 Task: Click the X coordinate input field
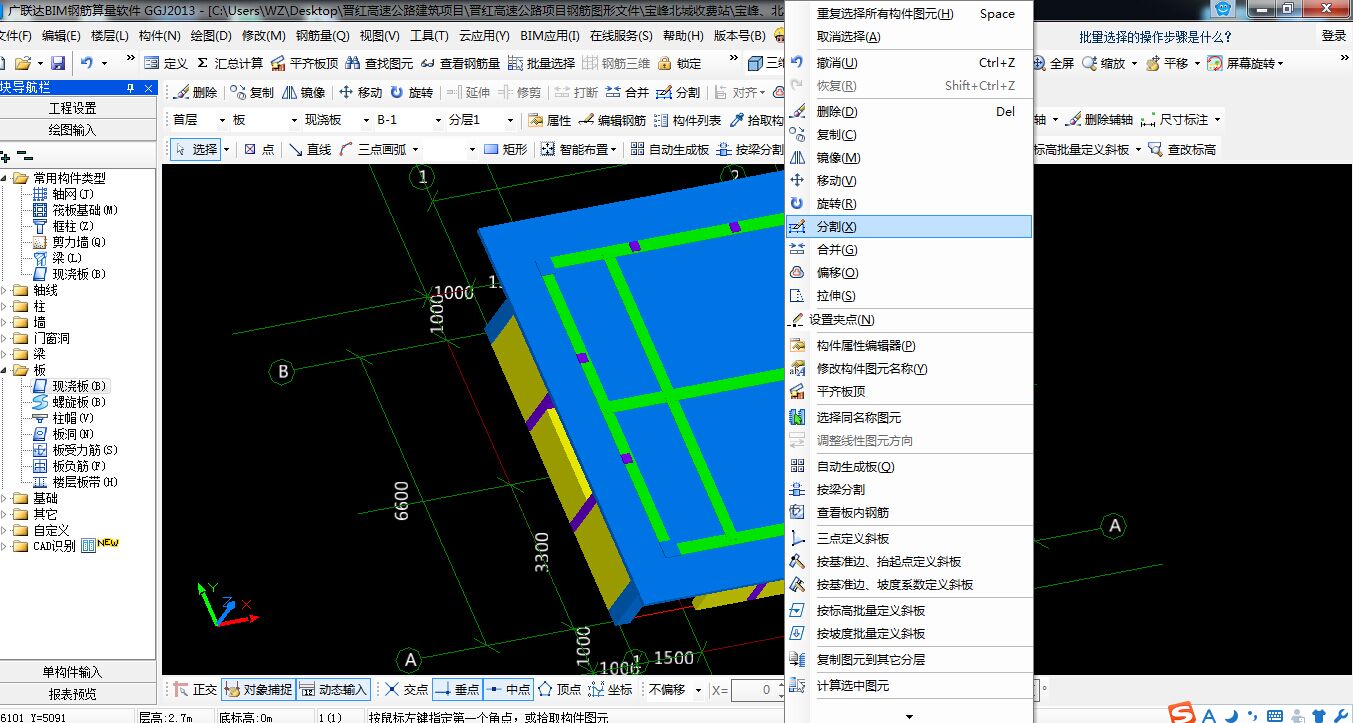757,689
